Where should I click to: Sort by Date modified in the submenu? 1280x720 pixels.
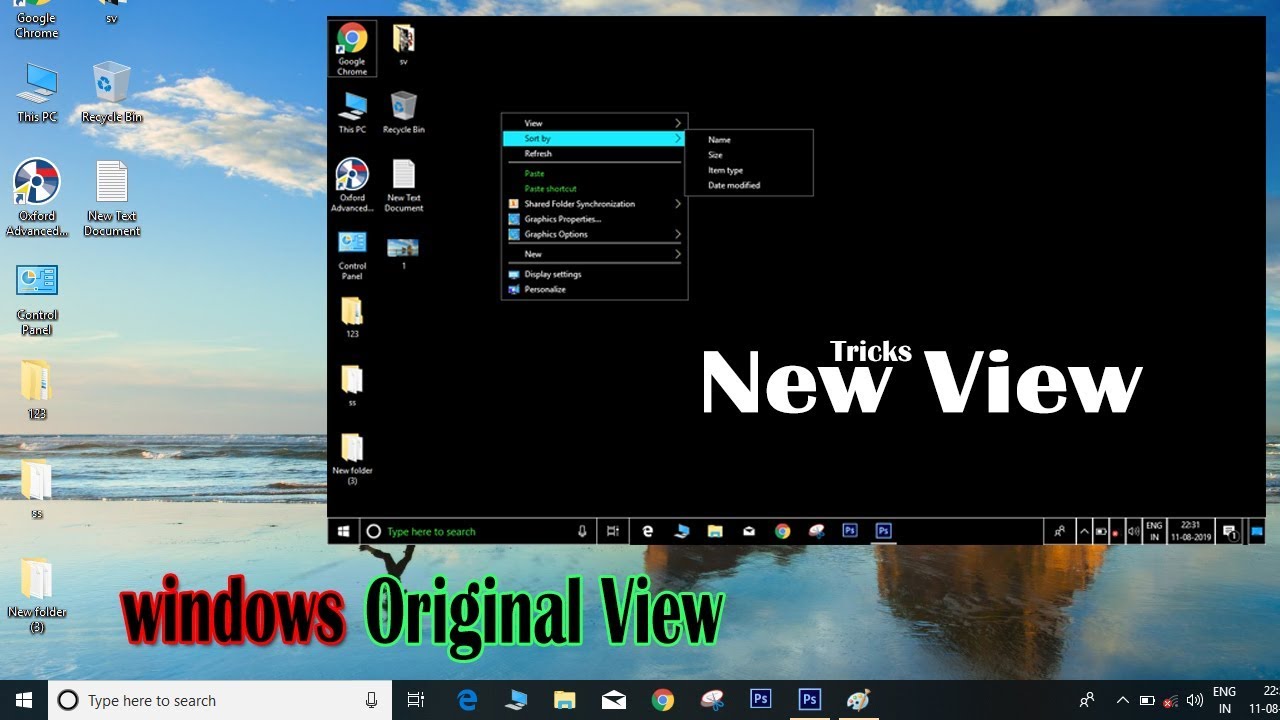tap(749, 185)
